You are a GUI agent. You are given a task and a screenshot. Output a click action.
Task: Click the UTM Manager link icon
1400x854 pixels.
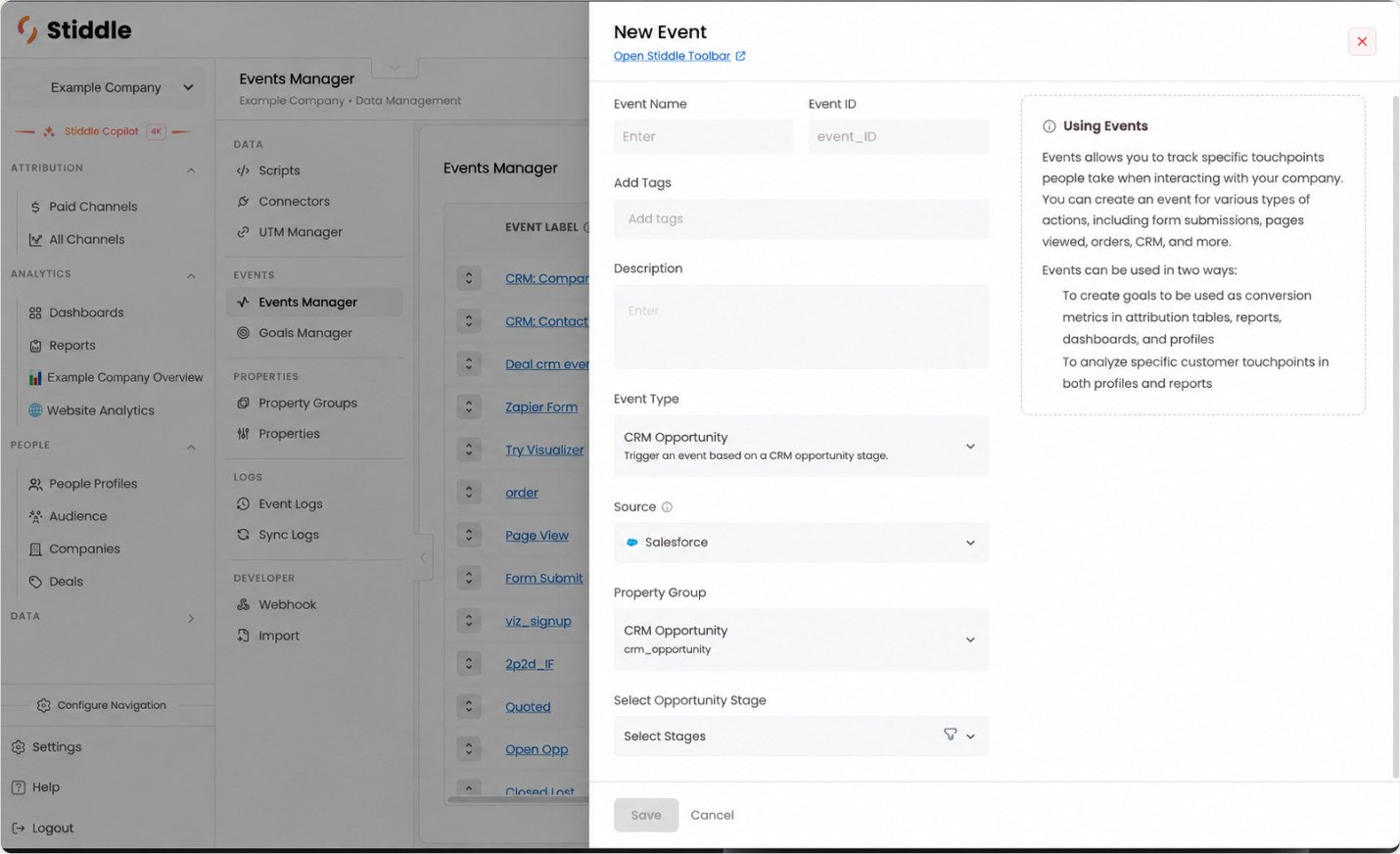pyautogui.click(x=243, y=232)
